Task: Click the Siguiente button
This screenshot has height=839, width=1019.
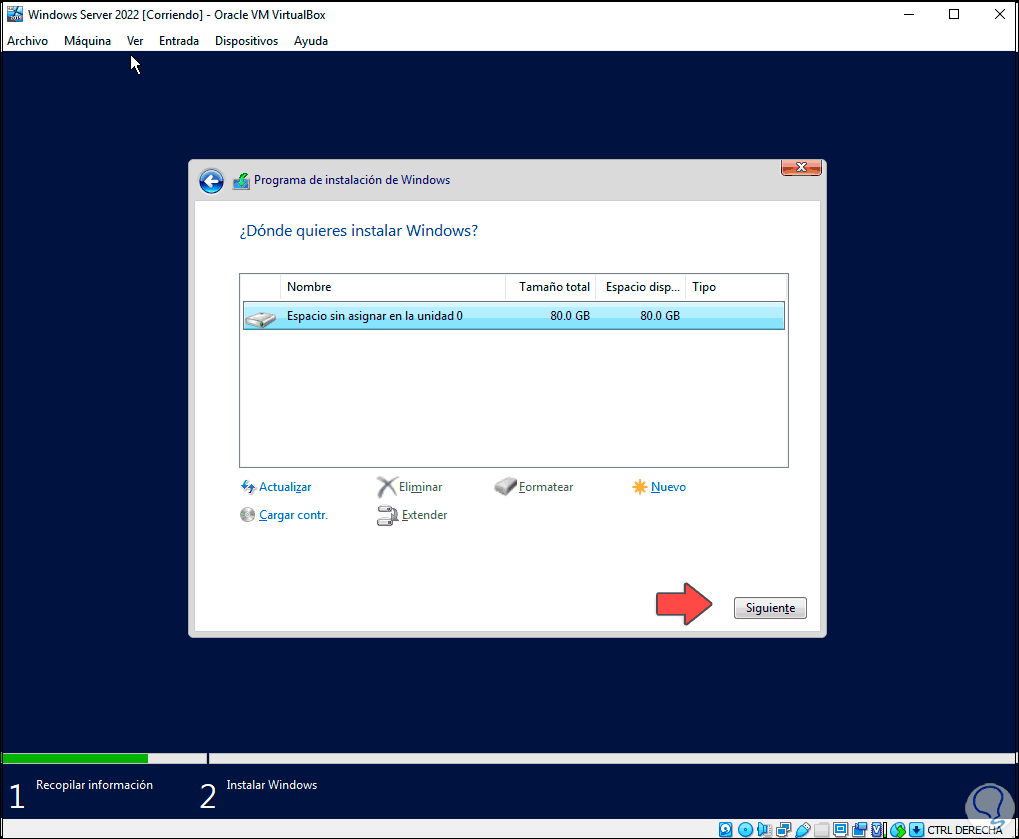Action: click(x=770, y=608)
